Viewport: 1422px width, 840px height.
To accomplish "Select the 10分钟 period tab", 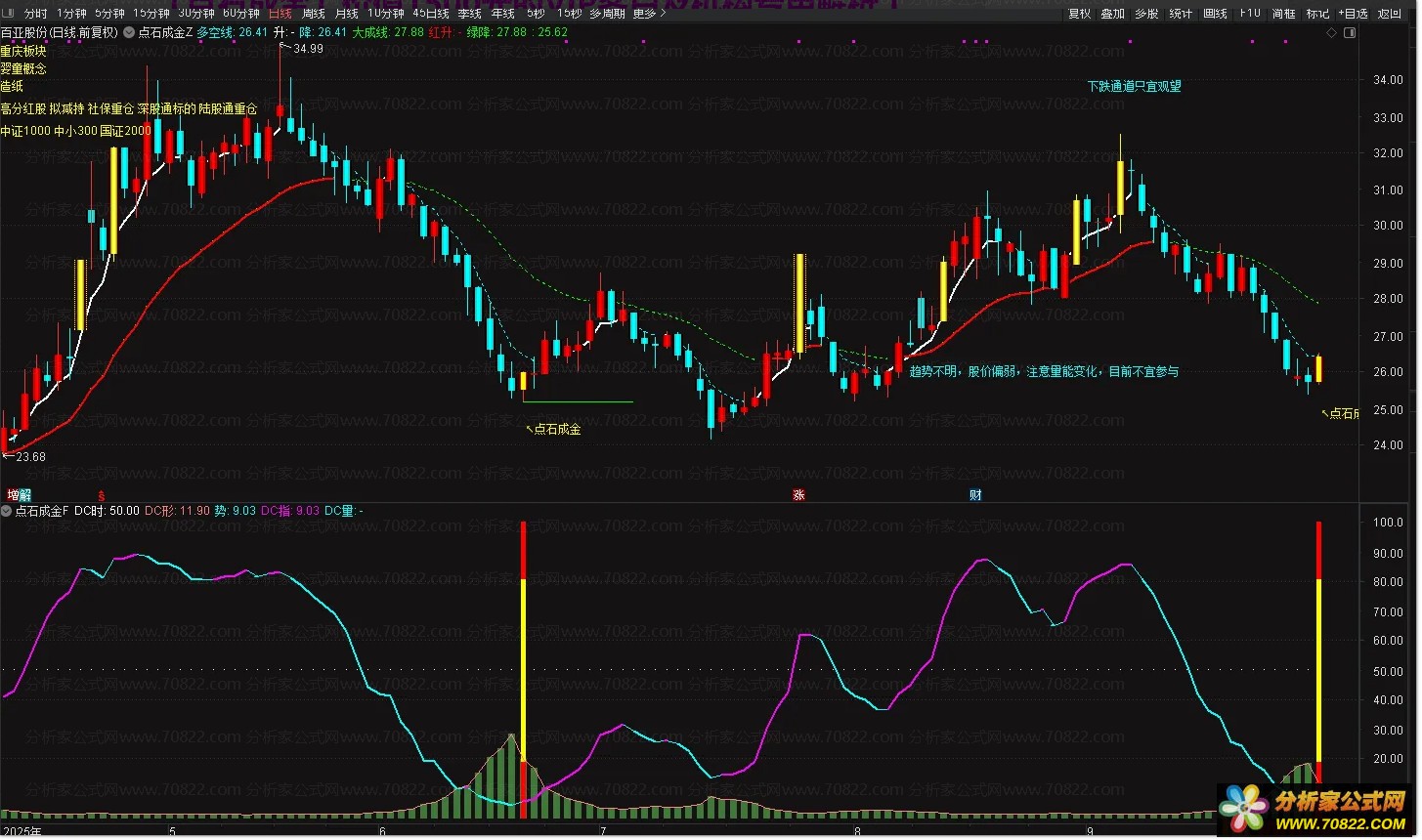I will coord(386,14).
